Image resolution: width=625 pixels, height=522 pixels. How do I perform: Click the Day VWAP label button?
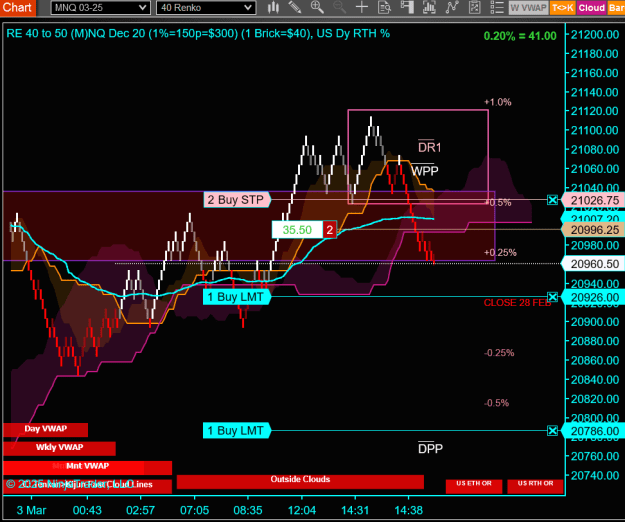tap(45, 430)
